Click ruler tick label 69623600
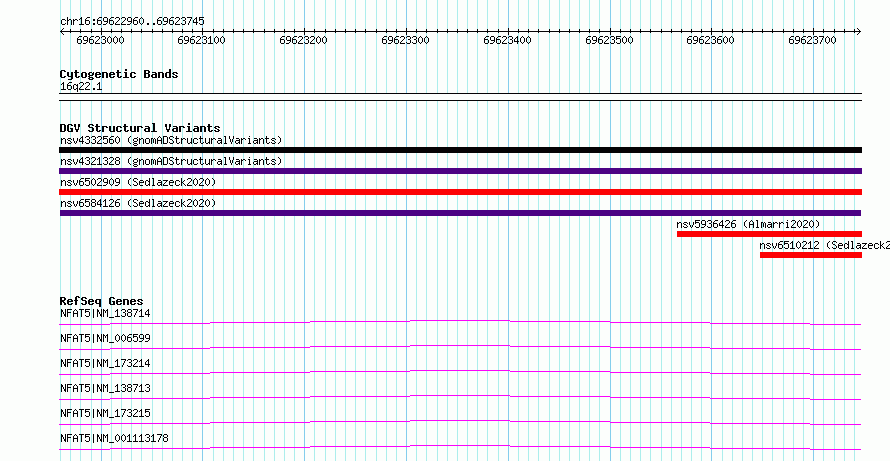This screenshot has width=890, height=461. coord(711,40)
